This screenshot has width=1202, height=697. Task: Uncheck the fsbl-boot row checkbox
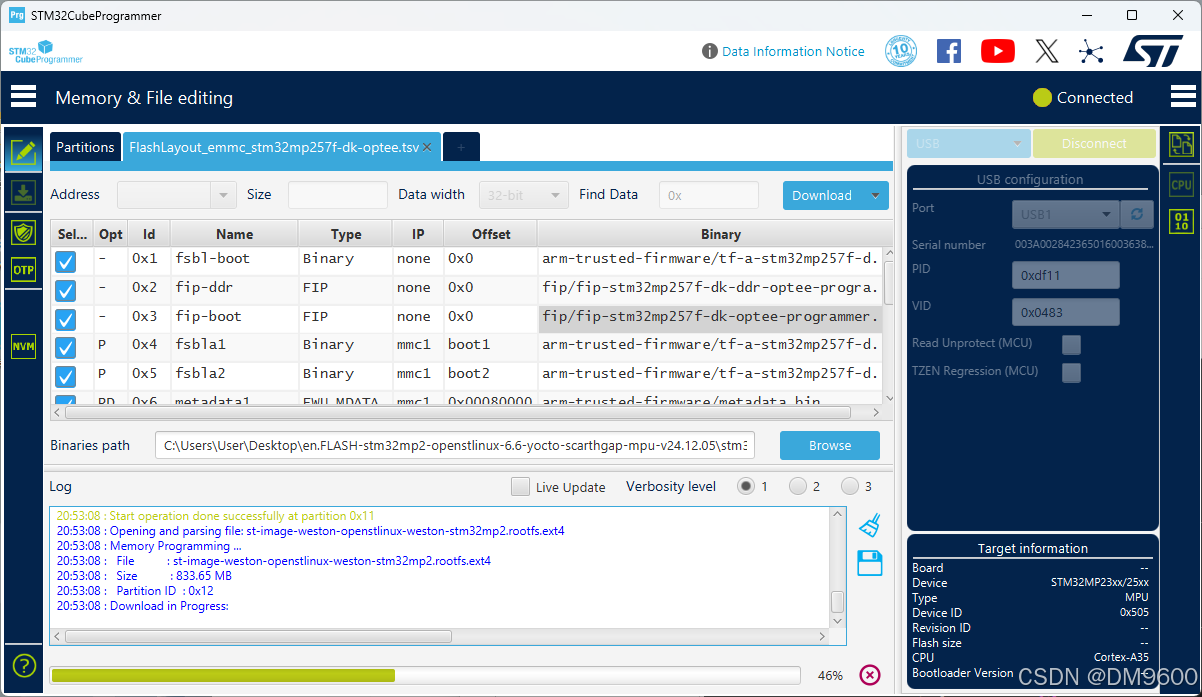(x=66, y=262)
